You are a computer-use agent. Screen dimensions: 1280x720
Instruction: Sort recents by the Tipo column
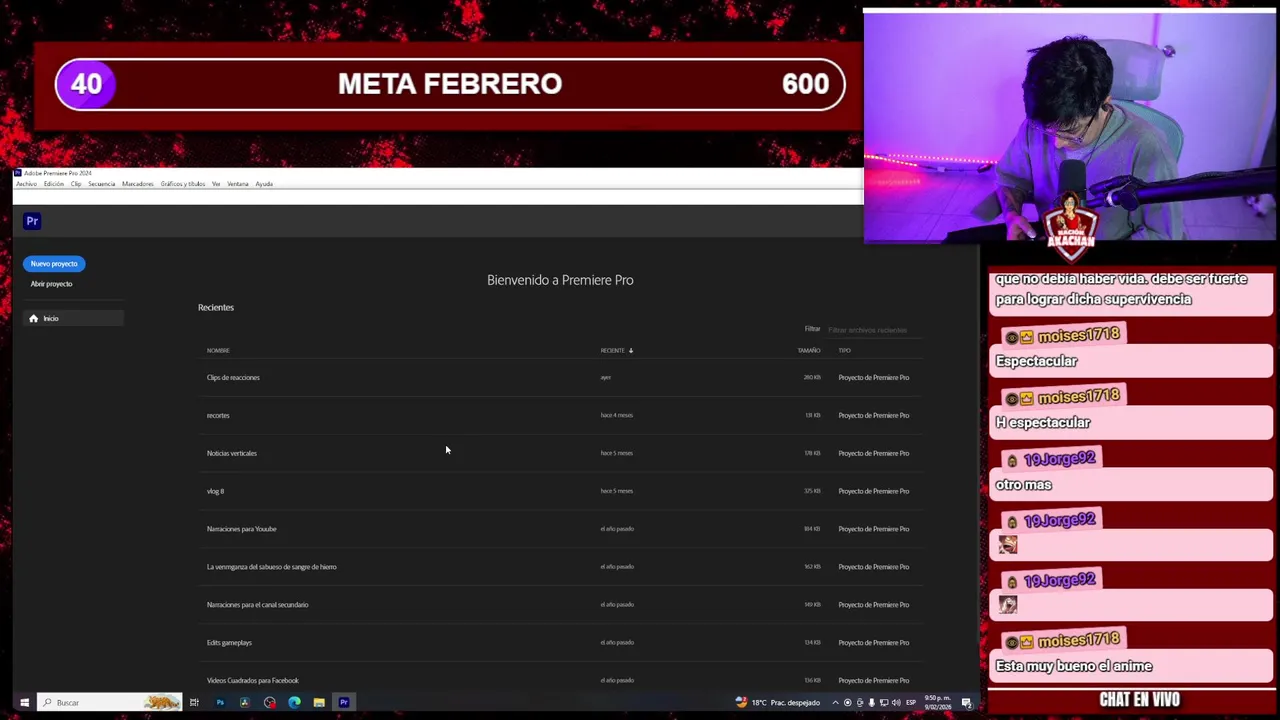point(844,351)
